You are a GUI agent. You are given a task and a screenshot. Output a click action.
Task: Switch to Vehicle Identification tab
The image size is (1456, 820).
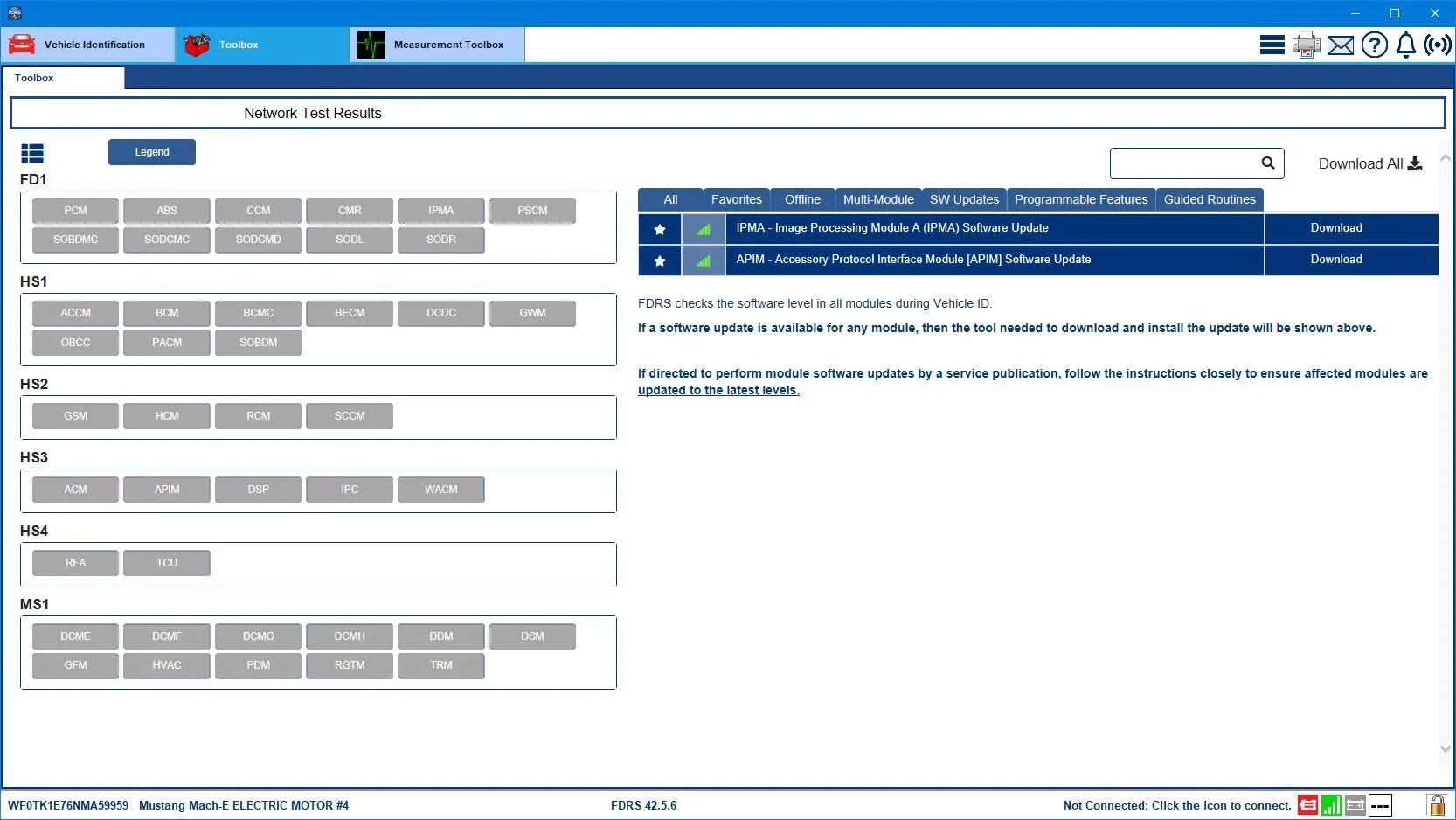(87, 45)
